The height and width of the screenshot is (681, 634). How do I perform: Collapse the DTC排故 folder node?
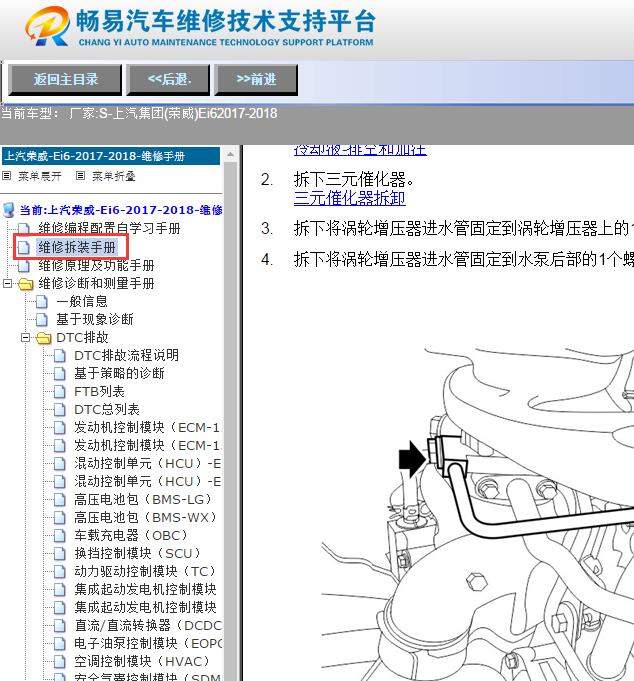click(x=25, y=337)
